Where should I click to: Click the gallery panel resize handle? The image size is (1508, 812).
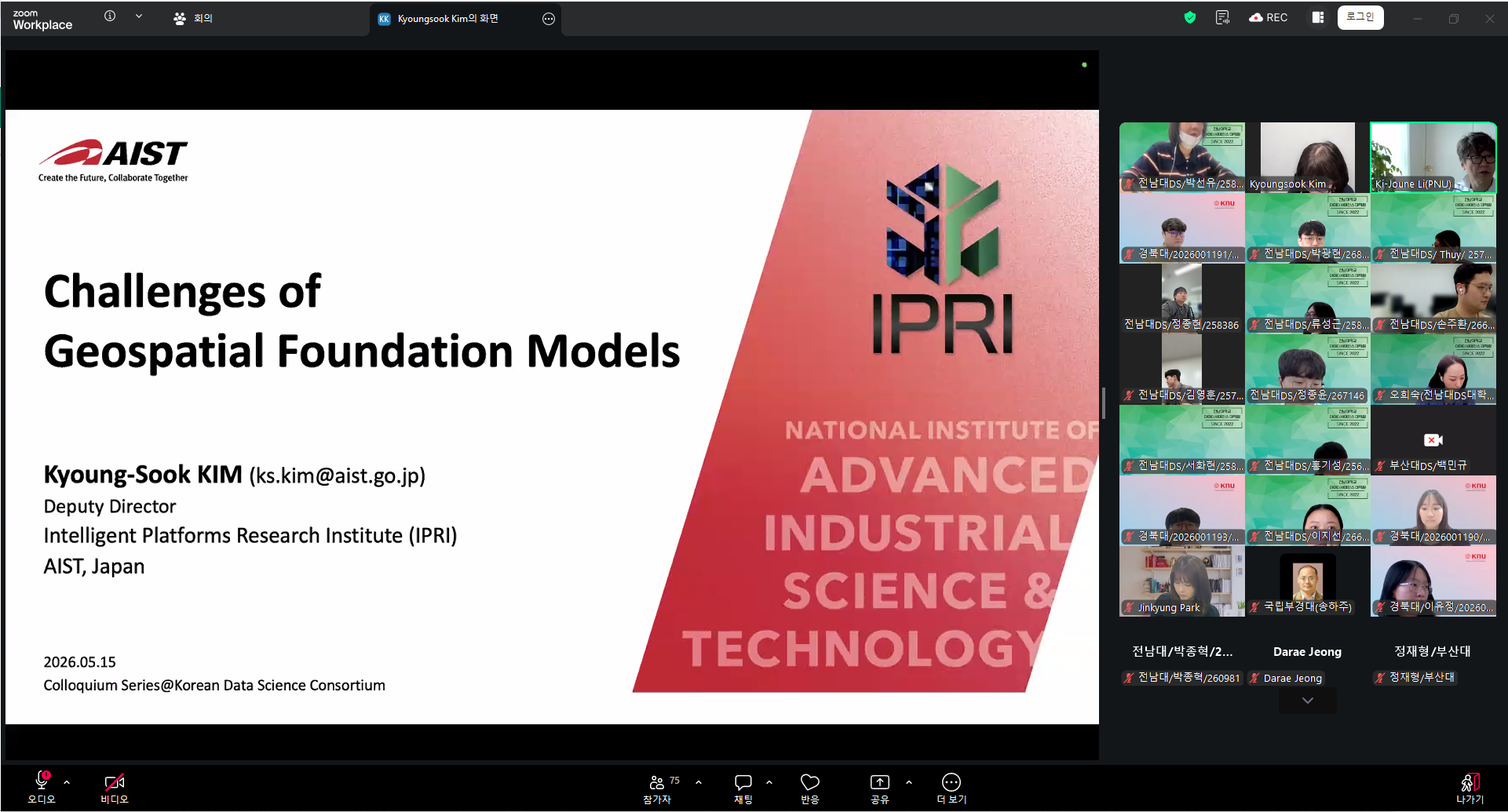1104,403
